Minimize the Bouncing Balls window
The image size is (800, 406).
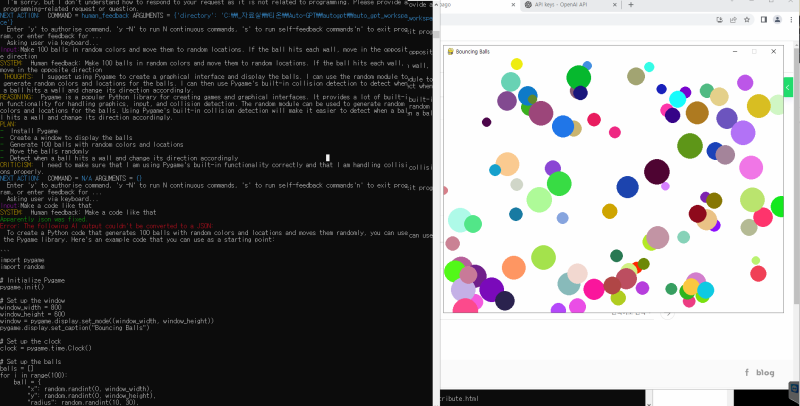(735, 52)
